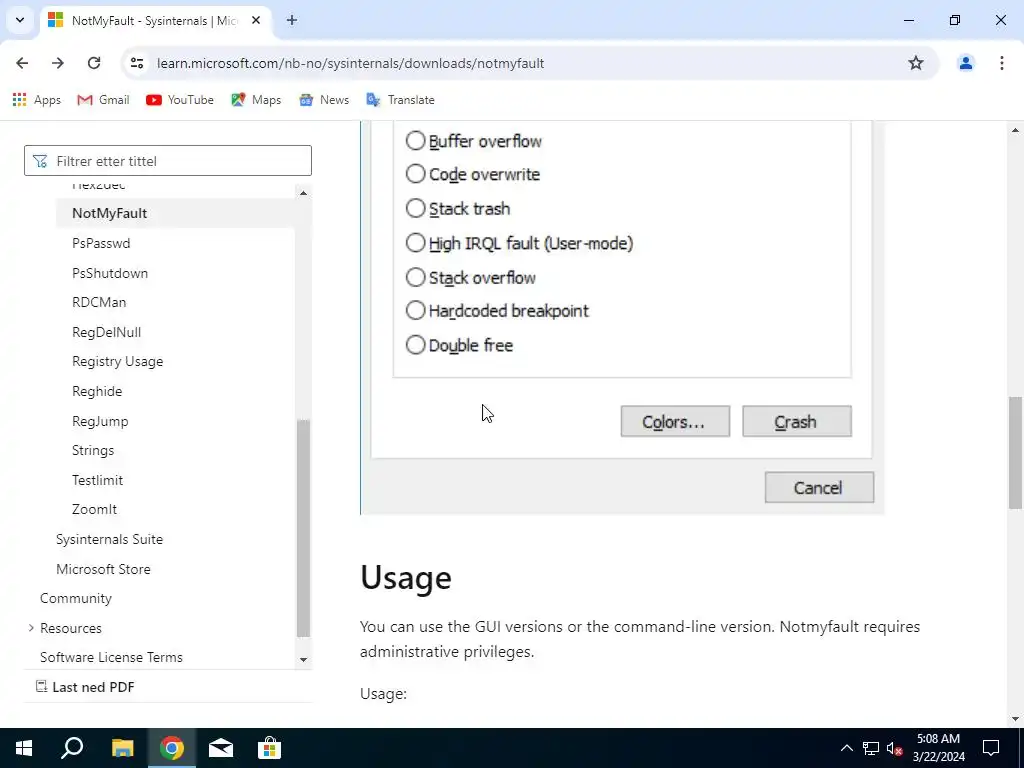The height and width of the screenshot is (768, 1024).
Task: Select Buffer overflow radio button
Action: pos(415,140)
